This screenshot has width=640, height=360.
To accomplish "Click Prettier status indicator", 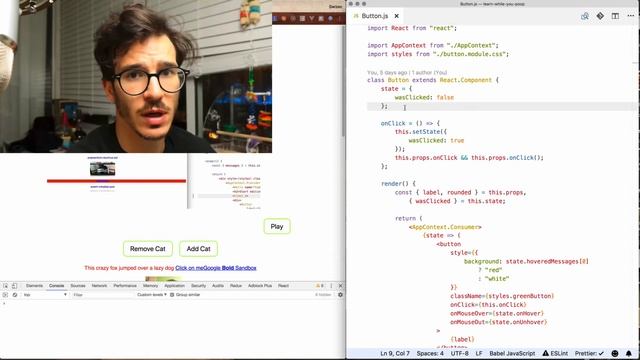I will pyautogui.click(x=589, y=353).
